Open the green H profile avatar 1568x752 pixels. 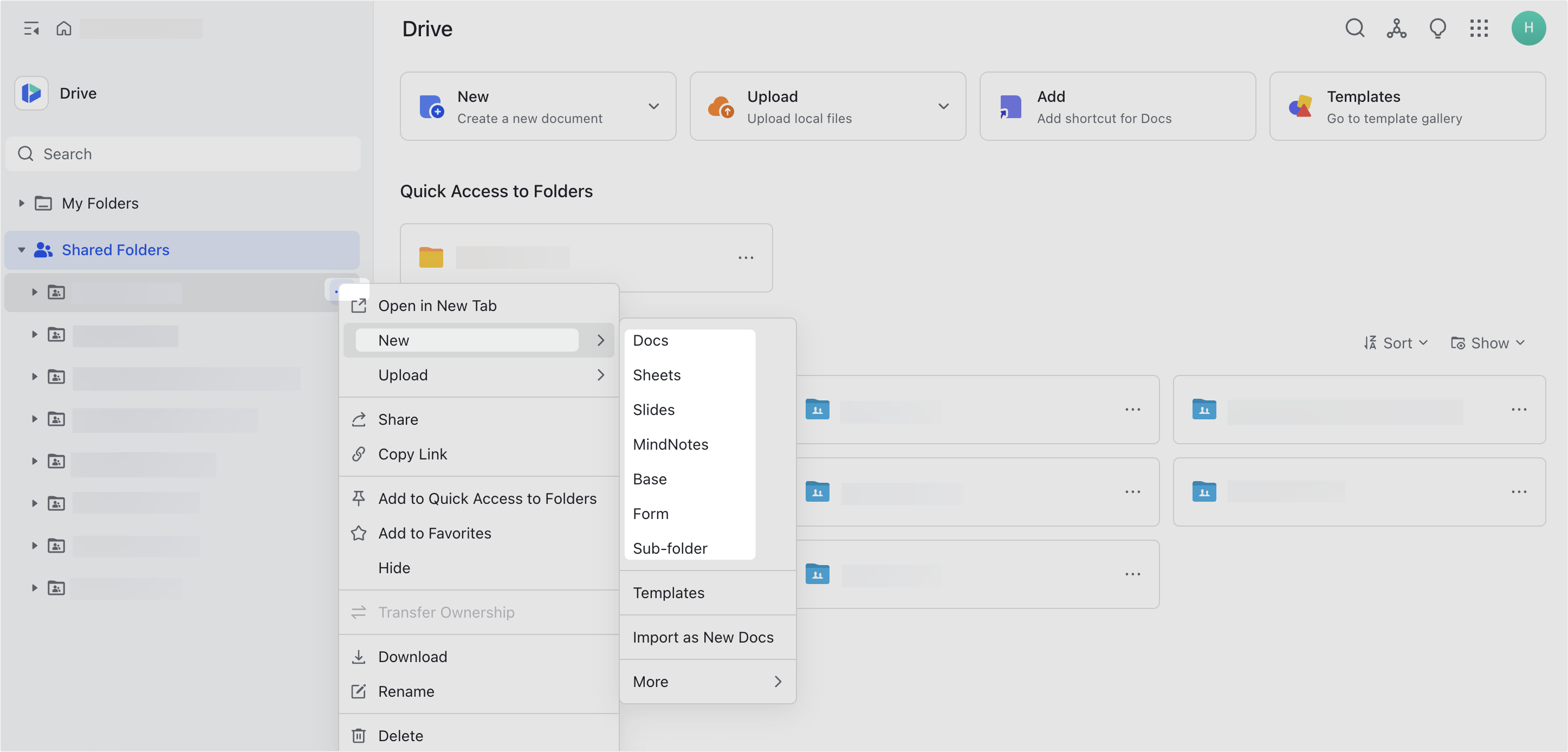point(1528,28)
